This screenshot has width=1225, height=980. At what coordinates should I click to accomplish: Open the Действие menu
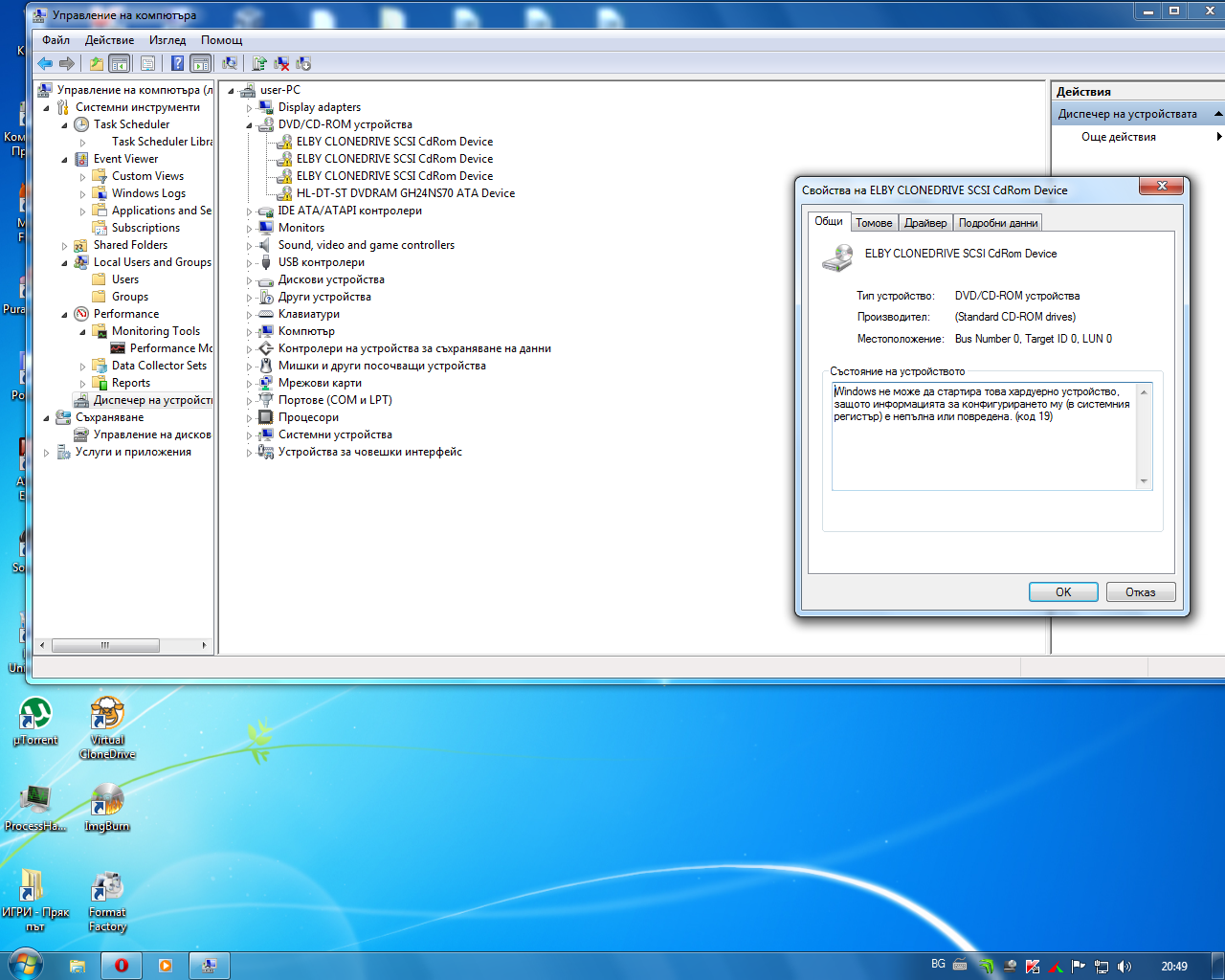109,40
